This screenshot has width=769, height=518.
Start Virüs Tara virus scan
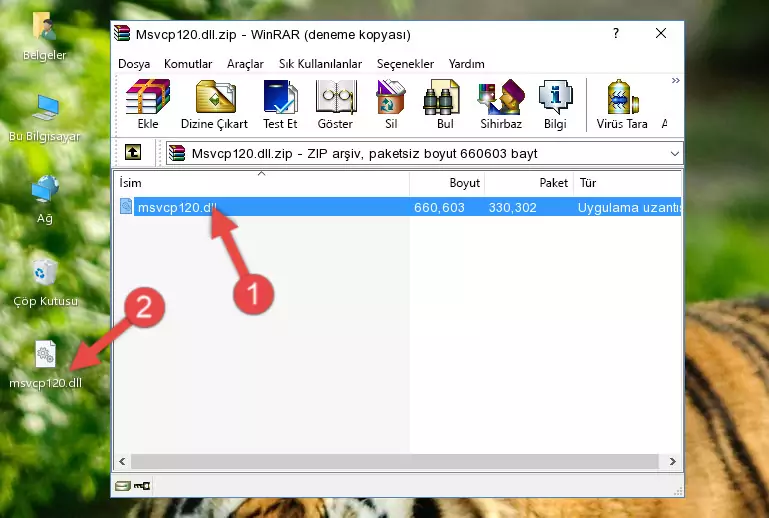click(x=622, y=104)
